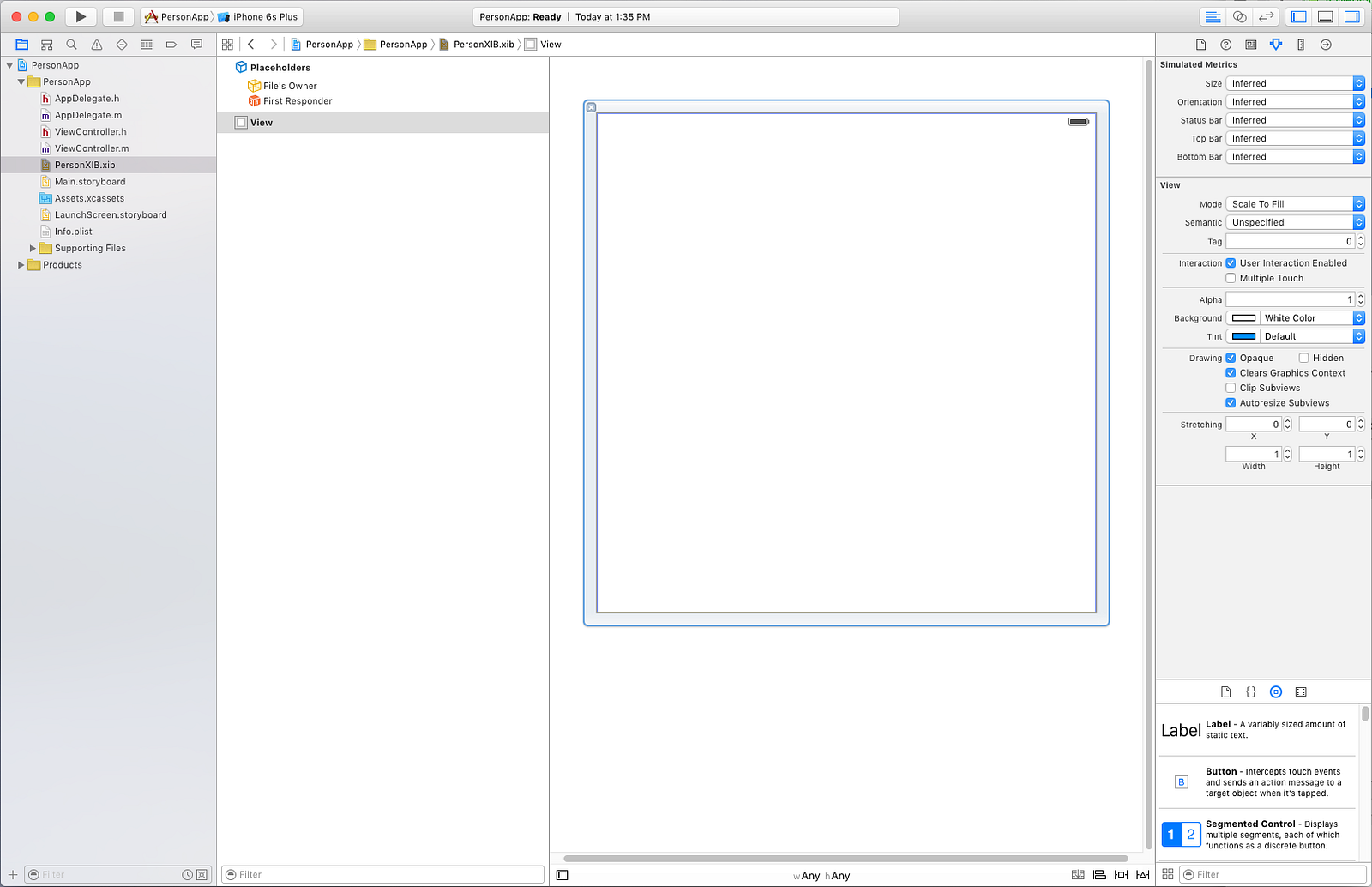Viewport: 1372px width, 887px height.
Task: Open the Connections inspector
Action: (1326, 45)
